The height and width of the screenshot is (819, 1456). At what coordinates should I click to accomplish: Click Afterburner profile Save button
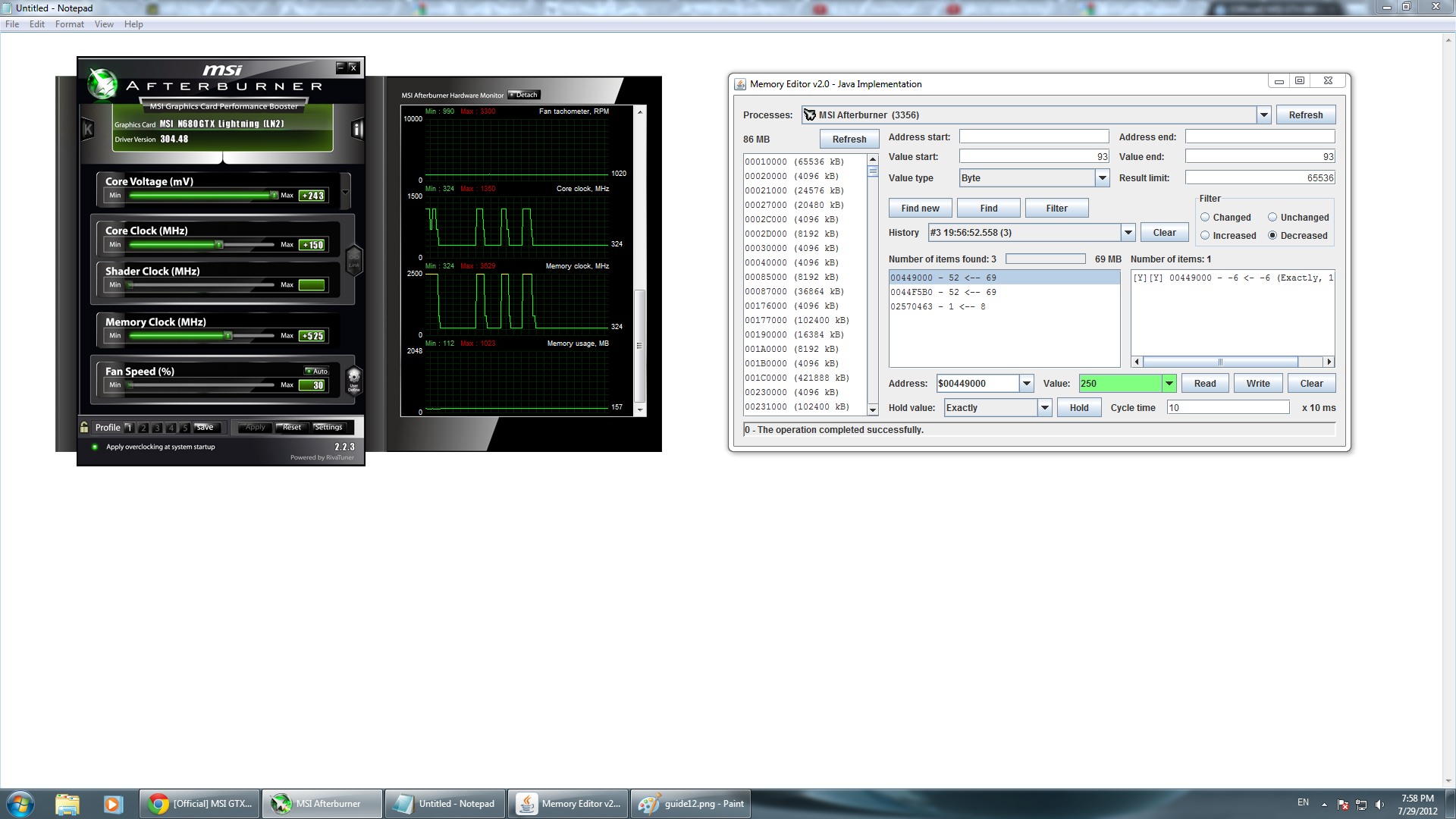pos(206,428)
